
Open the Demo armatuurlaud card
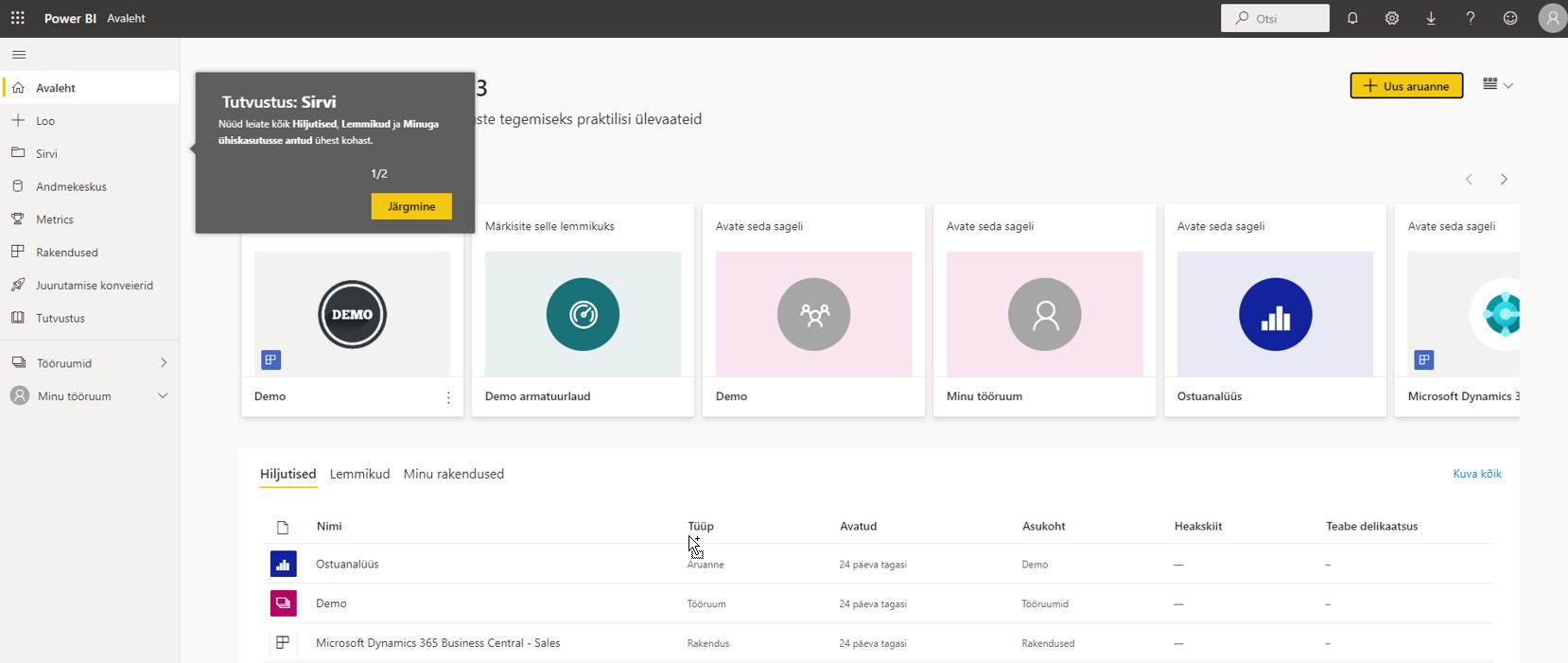[x=583, y=310]
